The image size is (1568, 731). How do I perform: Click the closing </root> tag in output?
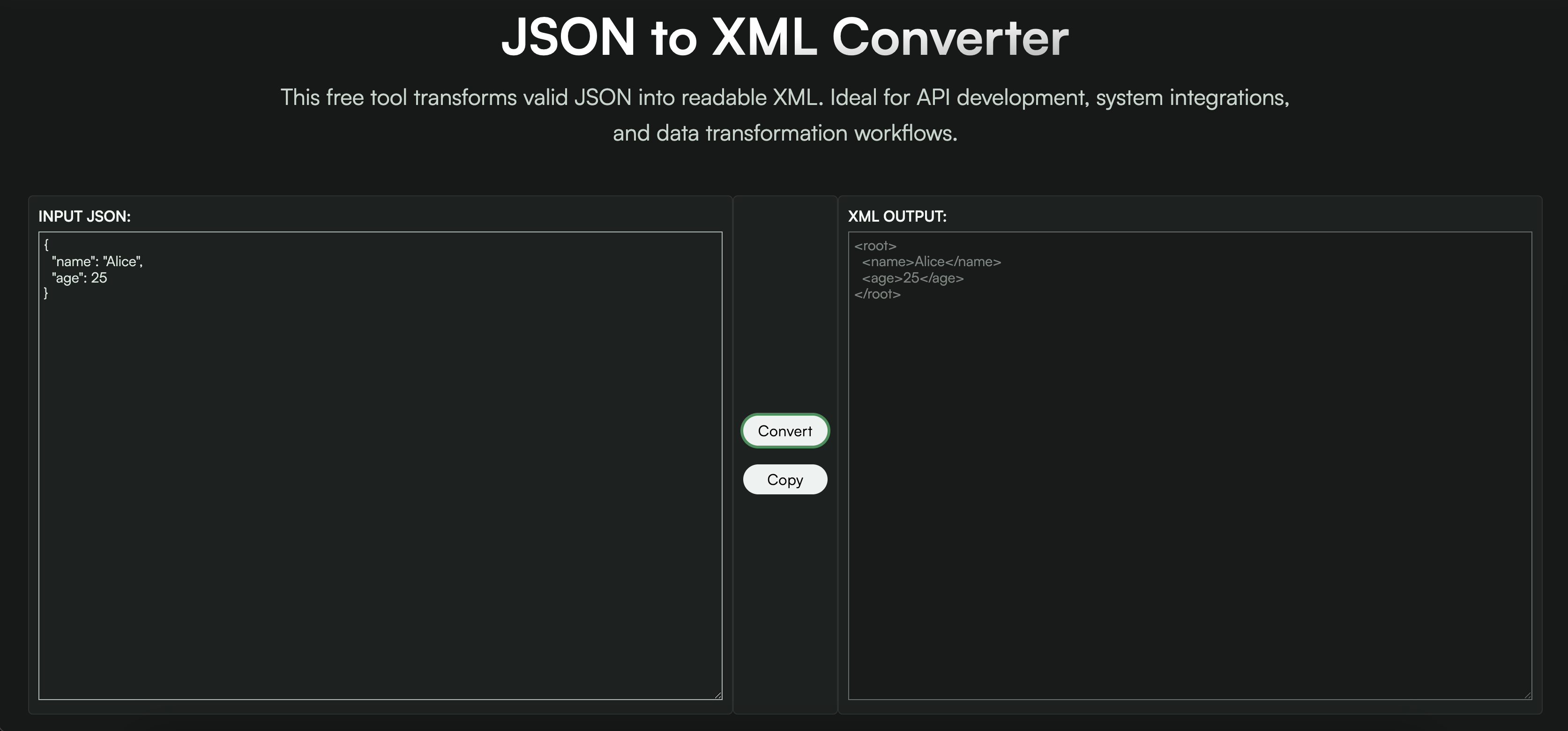click(x=877, y=294)
